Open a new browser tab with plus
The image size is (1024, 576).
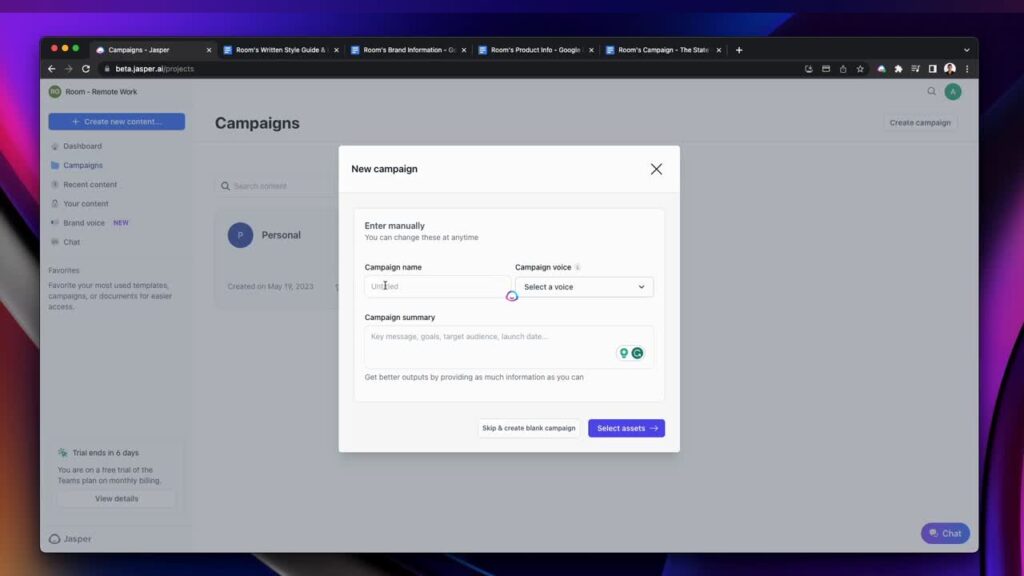click(739, 50)
